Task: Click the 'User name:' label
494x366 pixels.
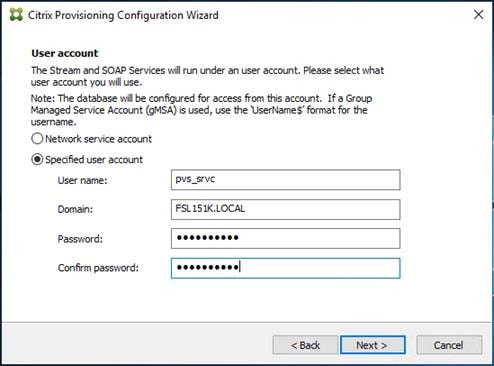Action: tap(82, 180)
